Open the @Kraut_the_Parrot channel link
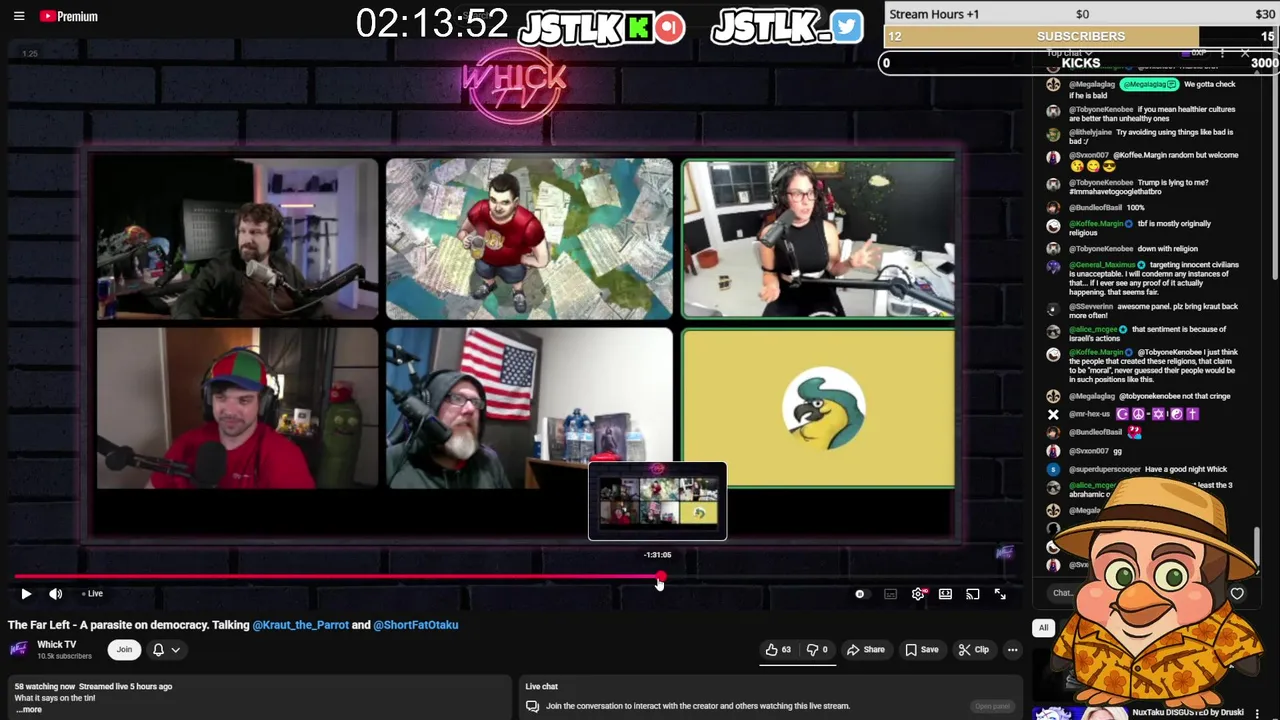The image size is (1280, 720). pos(300,625)
